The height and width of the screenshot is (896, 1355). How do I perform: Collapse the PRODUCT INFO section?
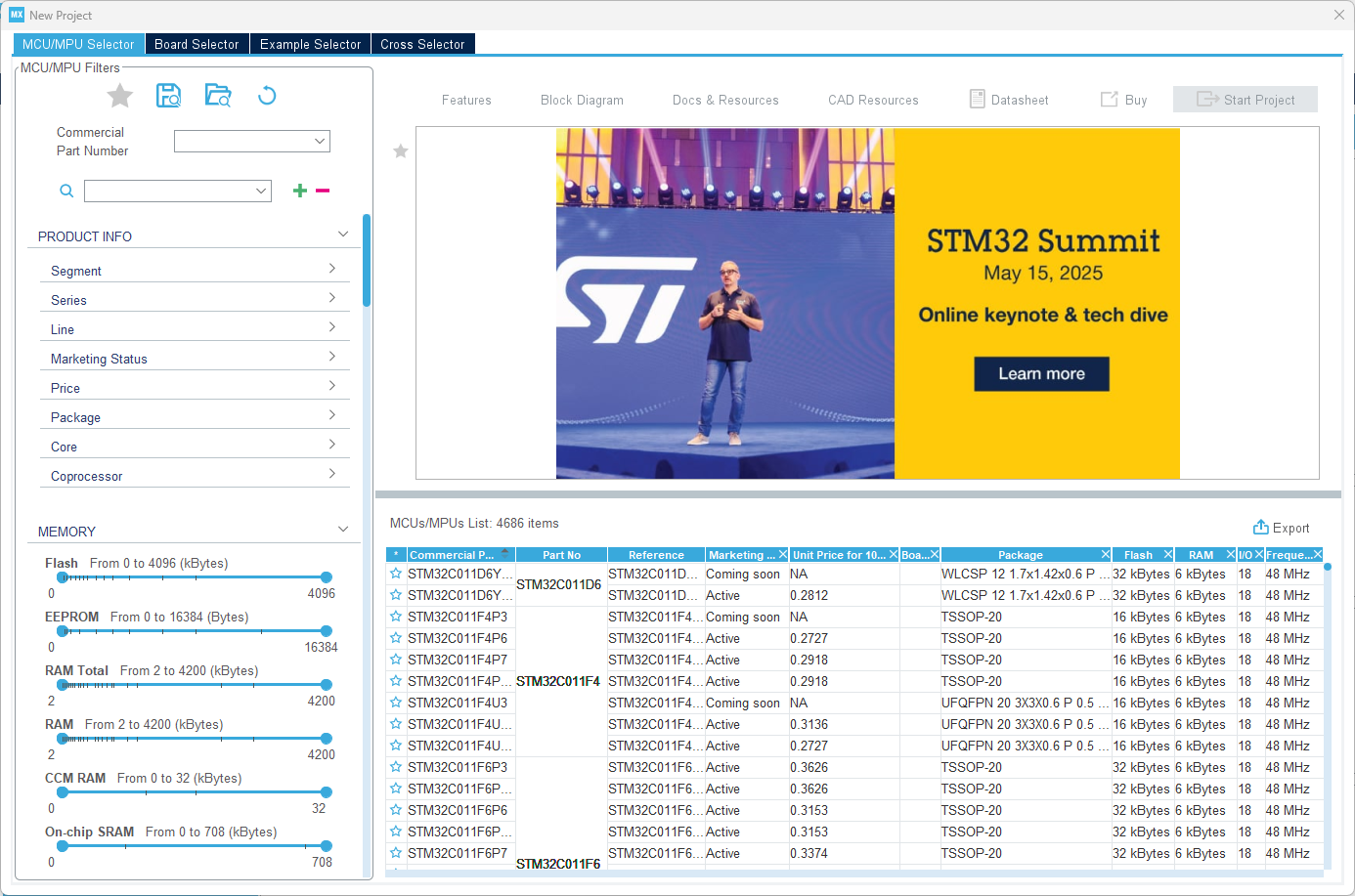[x=343, y=235]
